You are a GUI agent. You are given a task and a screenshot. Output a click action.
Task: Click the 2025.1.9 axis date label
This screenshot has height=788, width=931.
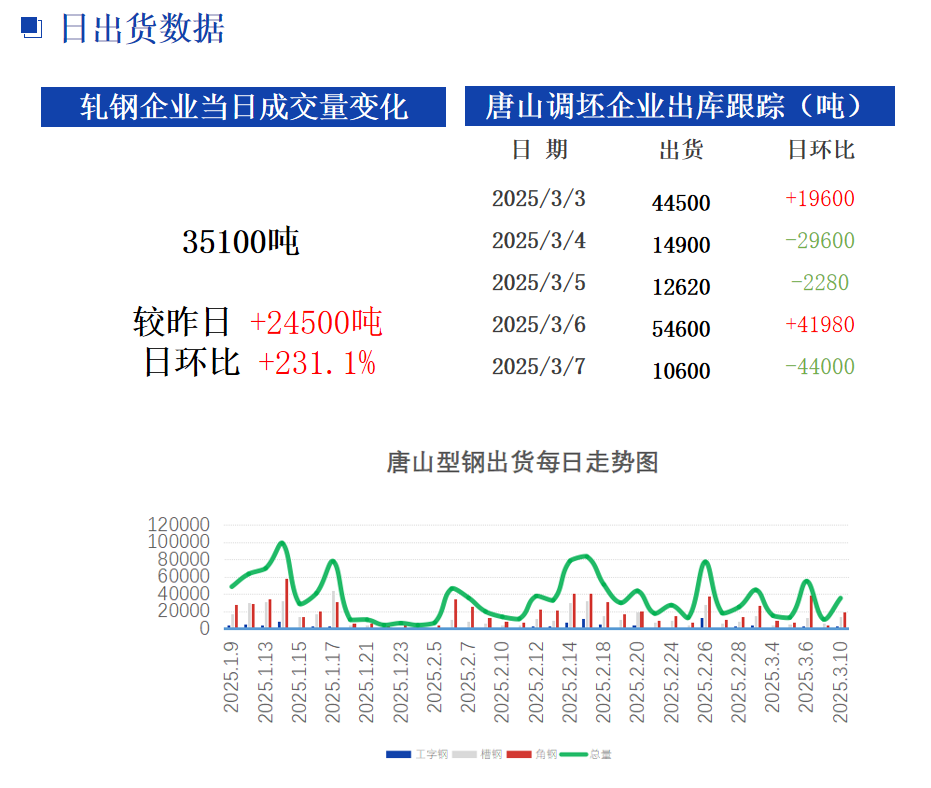click(x=232, y=678)
